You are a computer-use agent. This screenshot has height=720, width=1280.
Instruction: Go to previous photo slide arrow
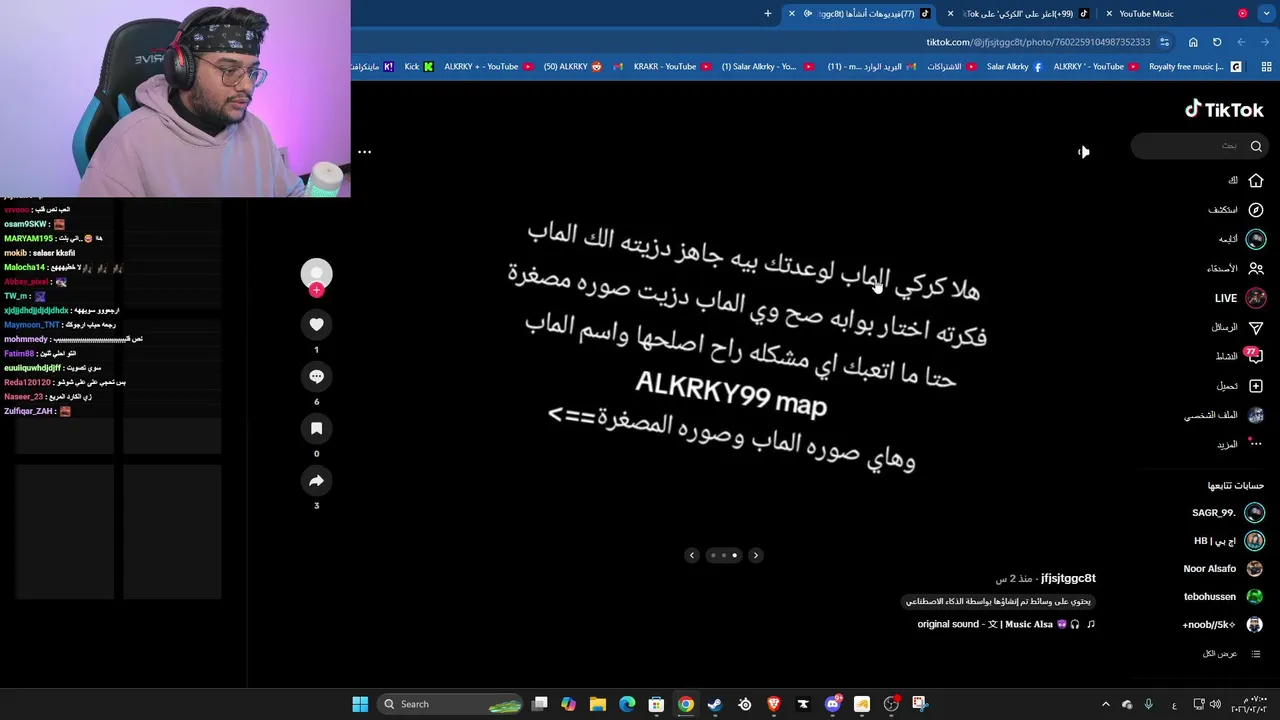pos(691,555)
